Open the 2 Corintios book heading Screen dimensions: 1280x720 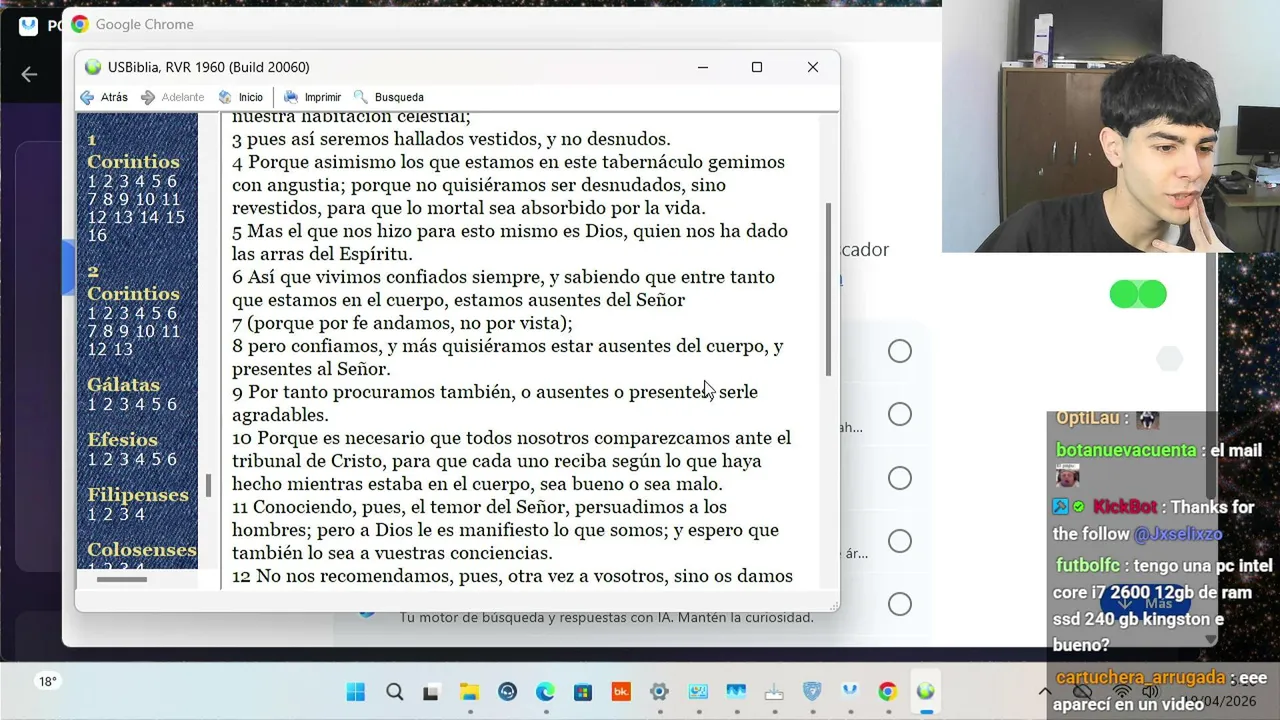click(133, 283)
